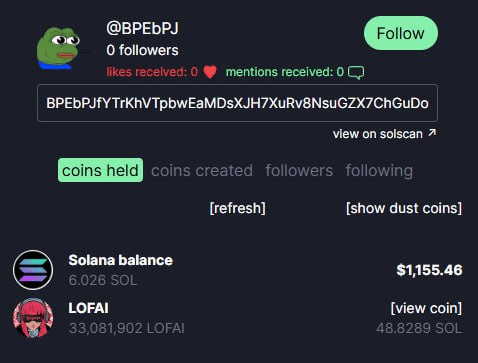Click the Pepe frog profile avatar

58,48
